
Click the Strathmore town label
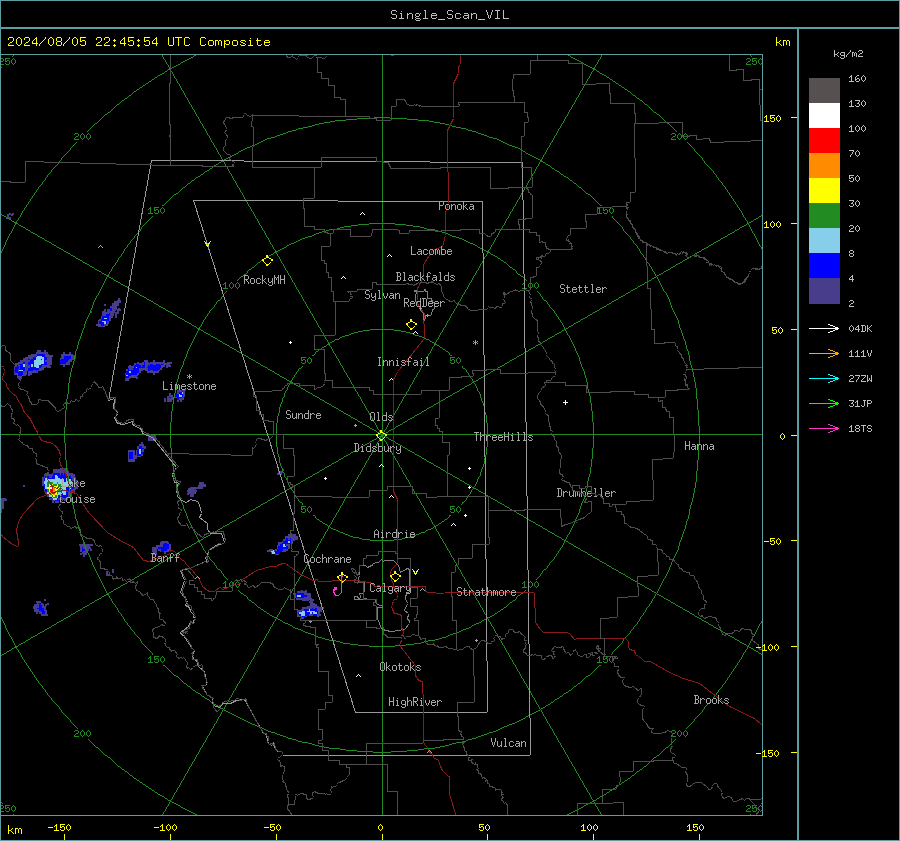pyautogui.click(x=486, y=592)
